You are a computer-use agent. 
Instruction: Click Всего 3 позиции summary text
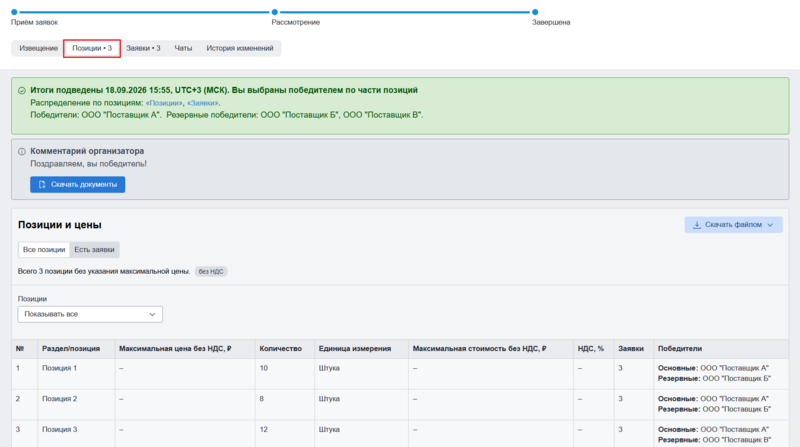point(104,271)
